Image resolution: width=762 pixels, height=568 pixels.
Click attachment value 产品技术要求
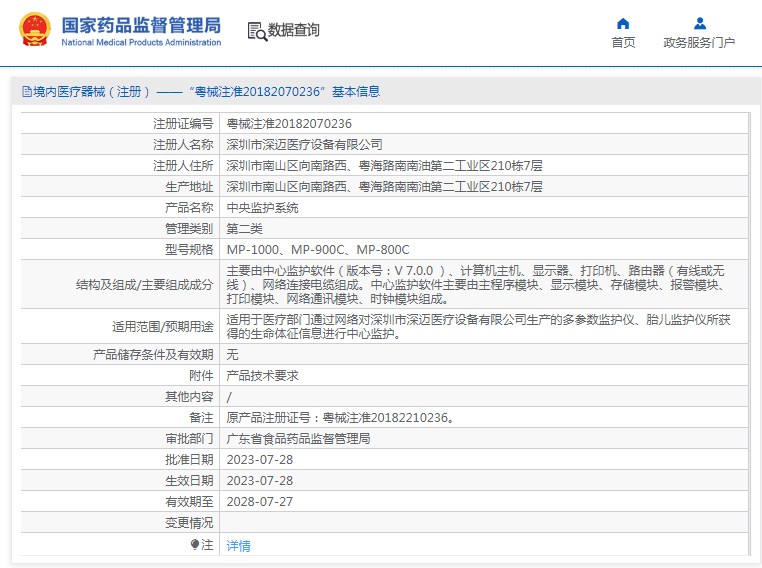pyautogui.click(x=262, y=376)
